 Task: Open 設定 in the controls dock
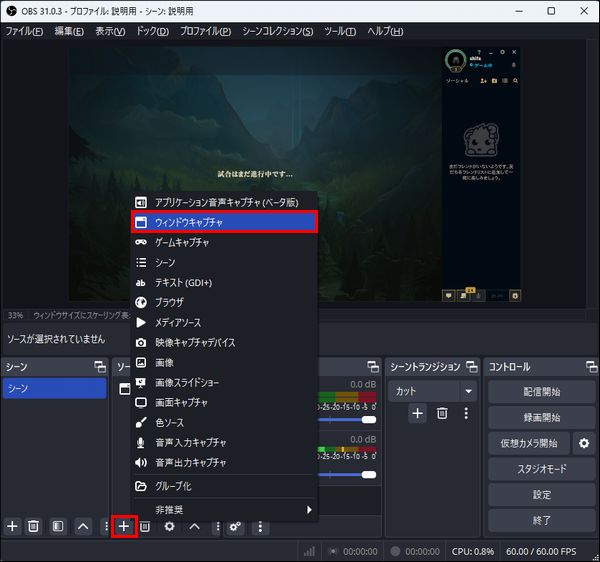(x=541, y=494)
